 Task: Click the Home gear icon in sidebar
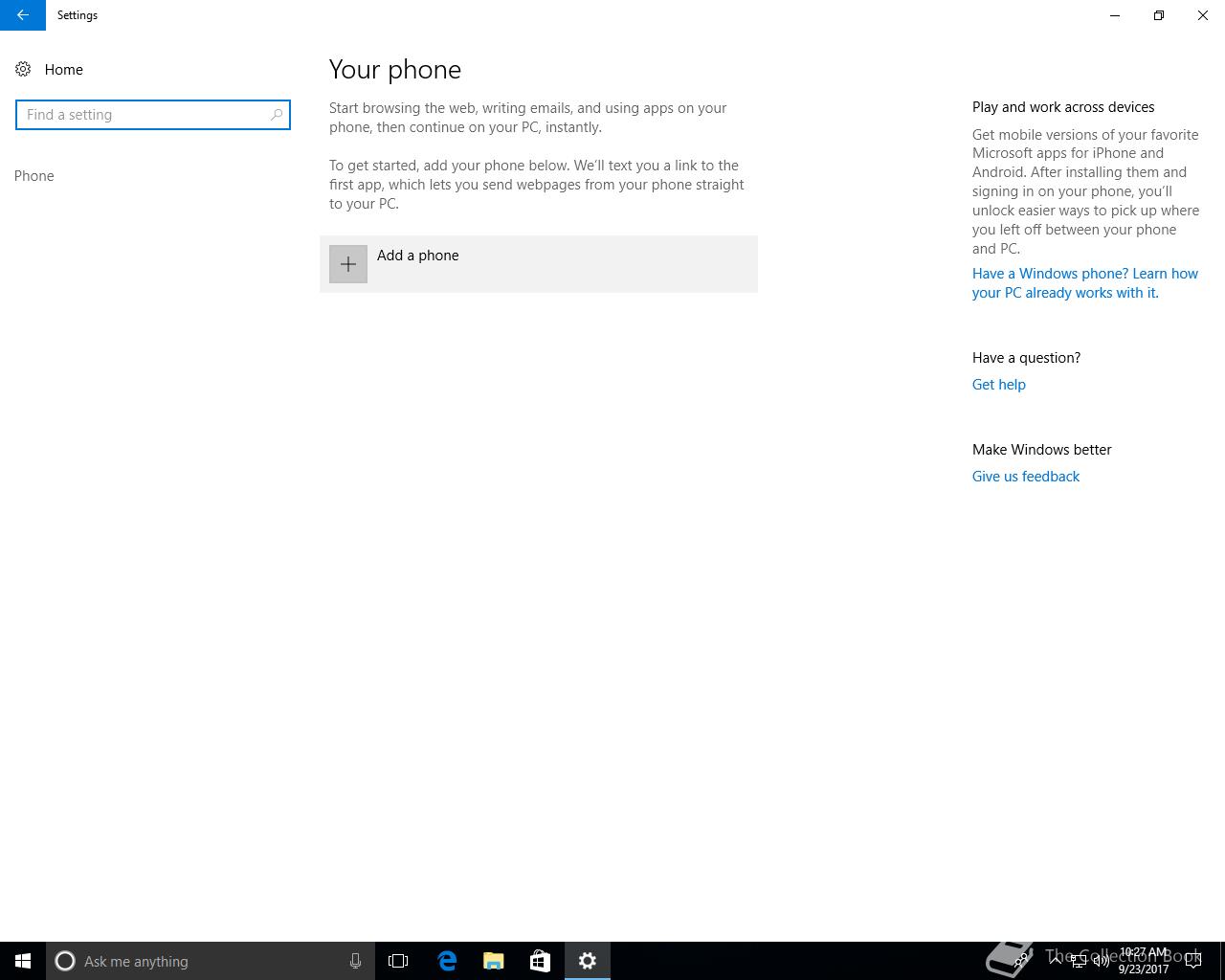[x=23, y=69]
